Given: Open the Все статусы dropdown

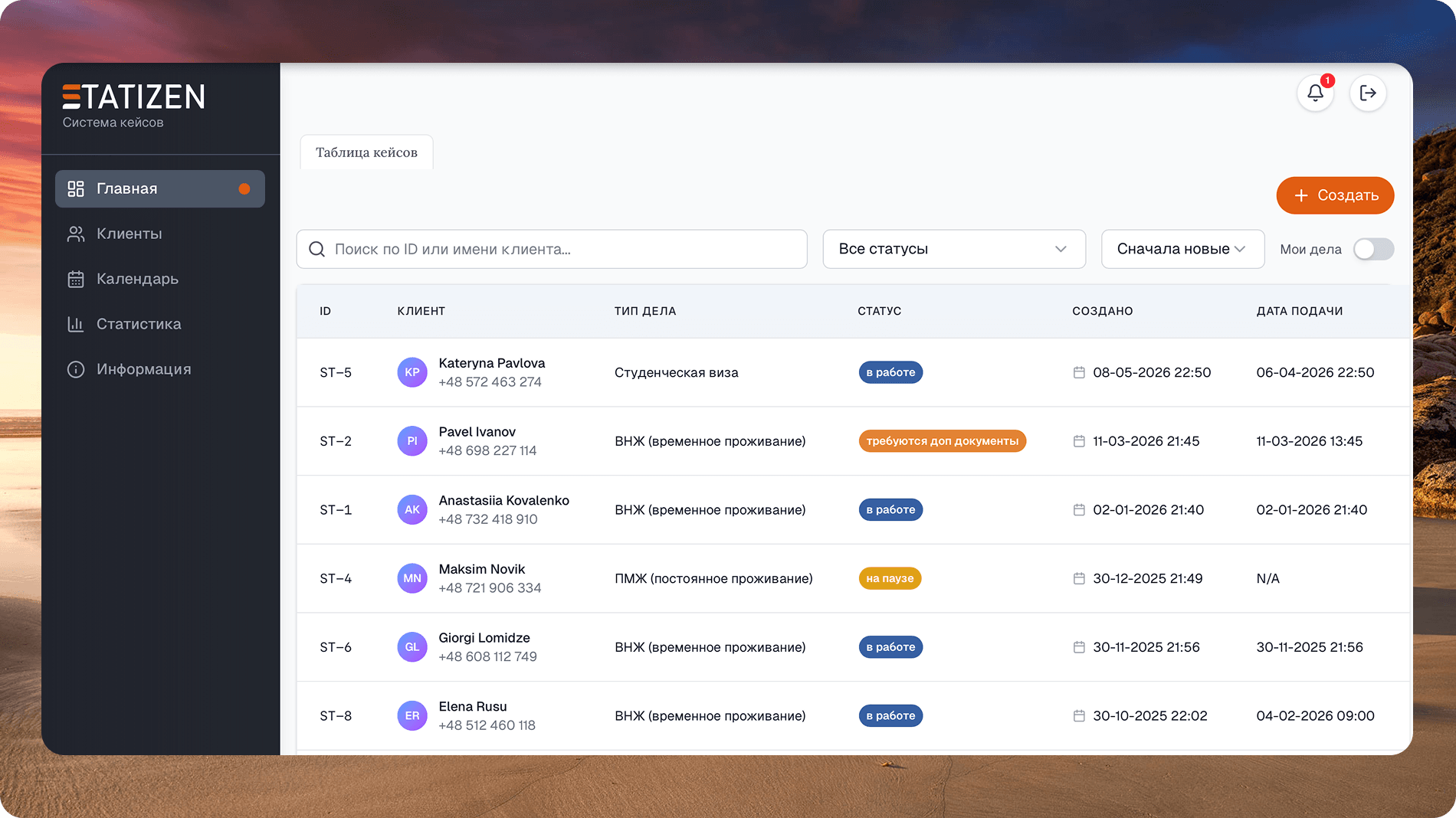Looking at the screenshot, I should pos(953,249).
